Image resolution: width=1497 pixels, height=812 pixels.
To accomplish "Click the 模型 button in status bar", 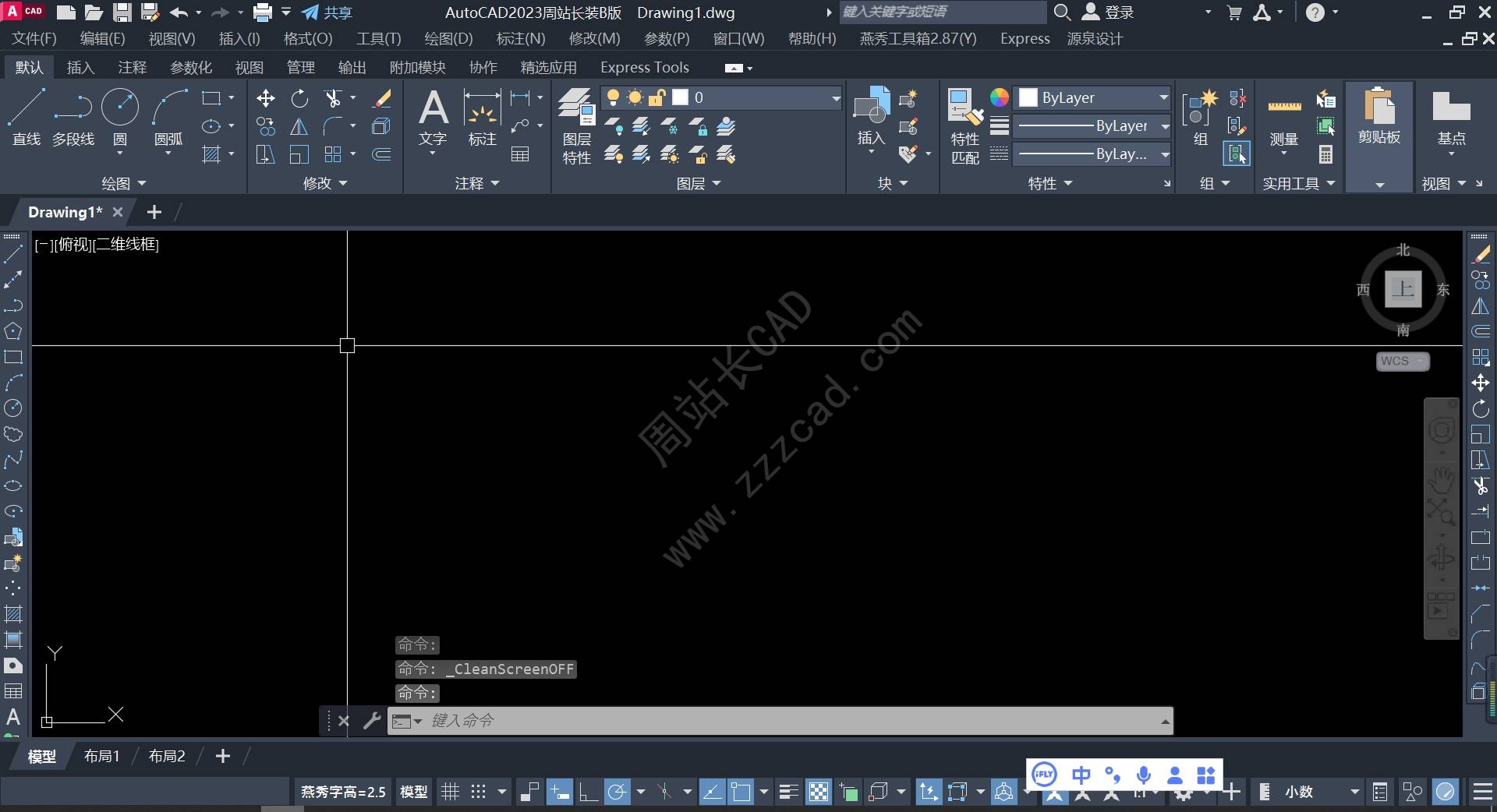I will click(x=413, y=793).
